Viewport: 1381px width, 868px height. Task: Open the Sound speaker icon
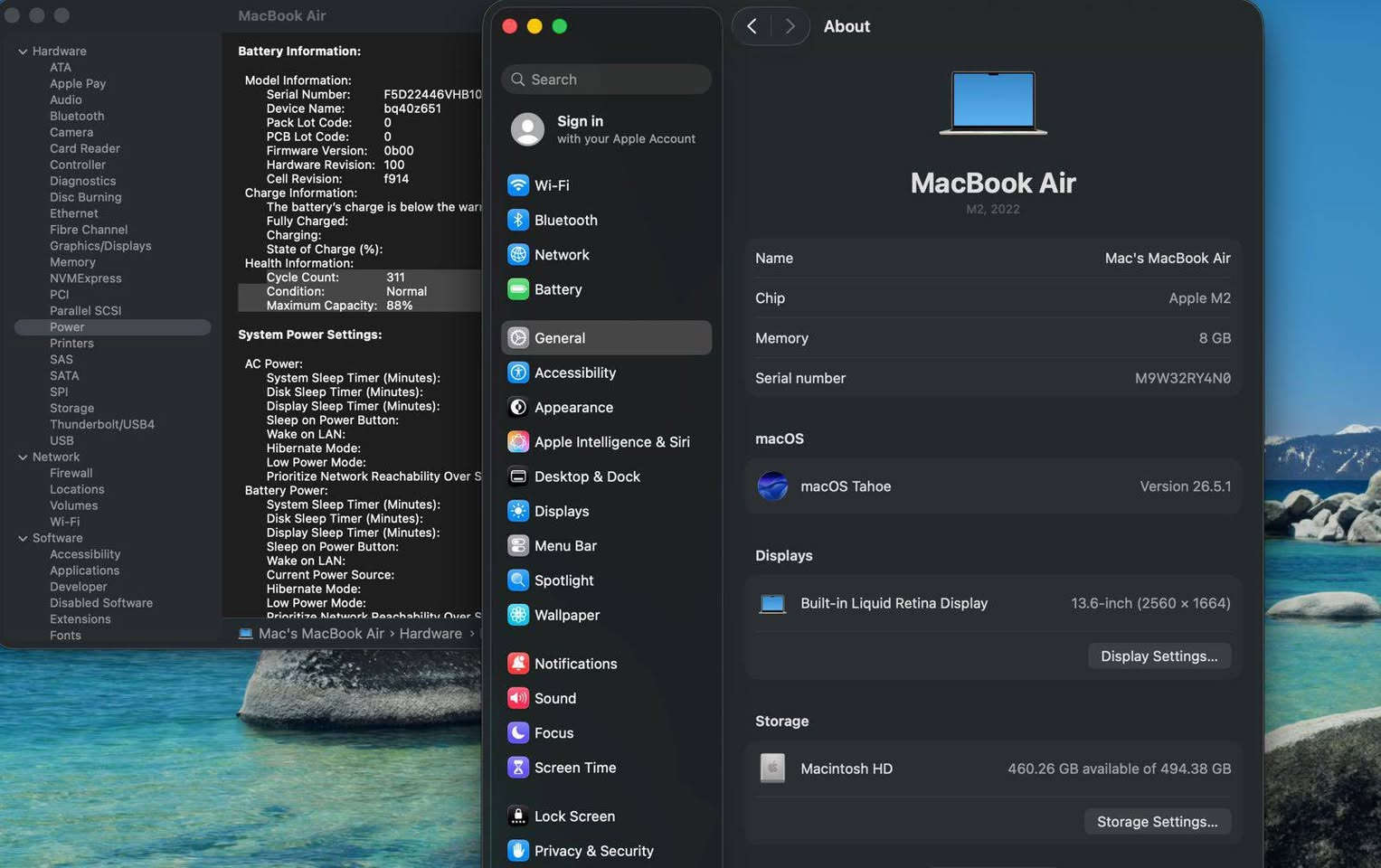518,698
